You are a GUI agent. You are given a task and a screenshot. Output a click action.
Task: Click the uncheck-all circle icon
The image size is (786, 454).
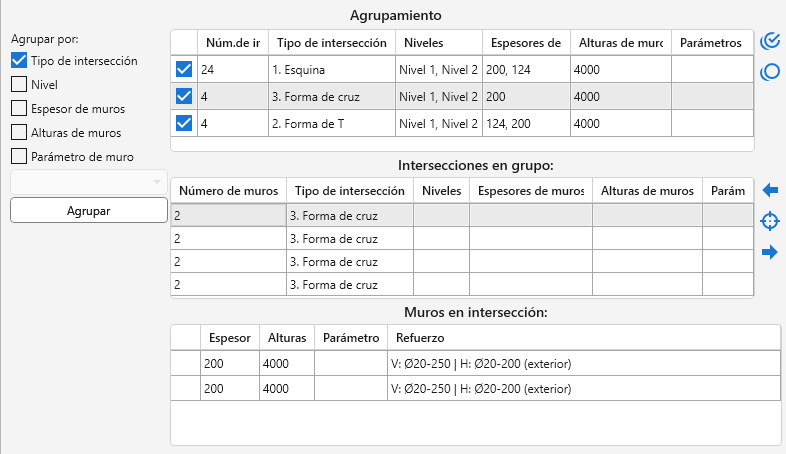click(x=770, y=72)
